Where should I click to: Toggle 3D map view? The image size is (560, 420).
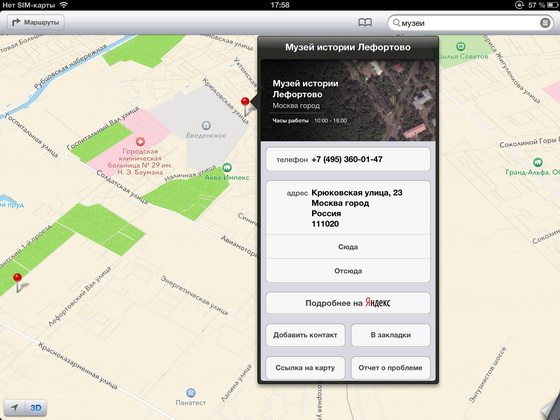[x=36, y=408]
